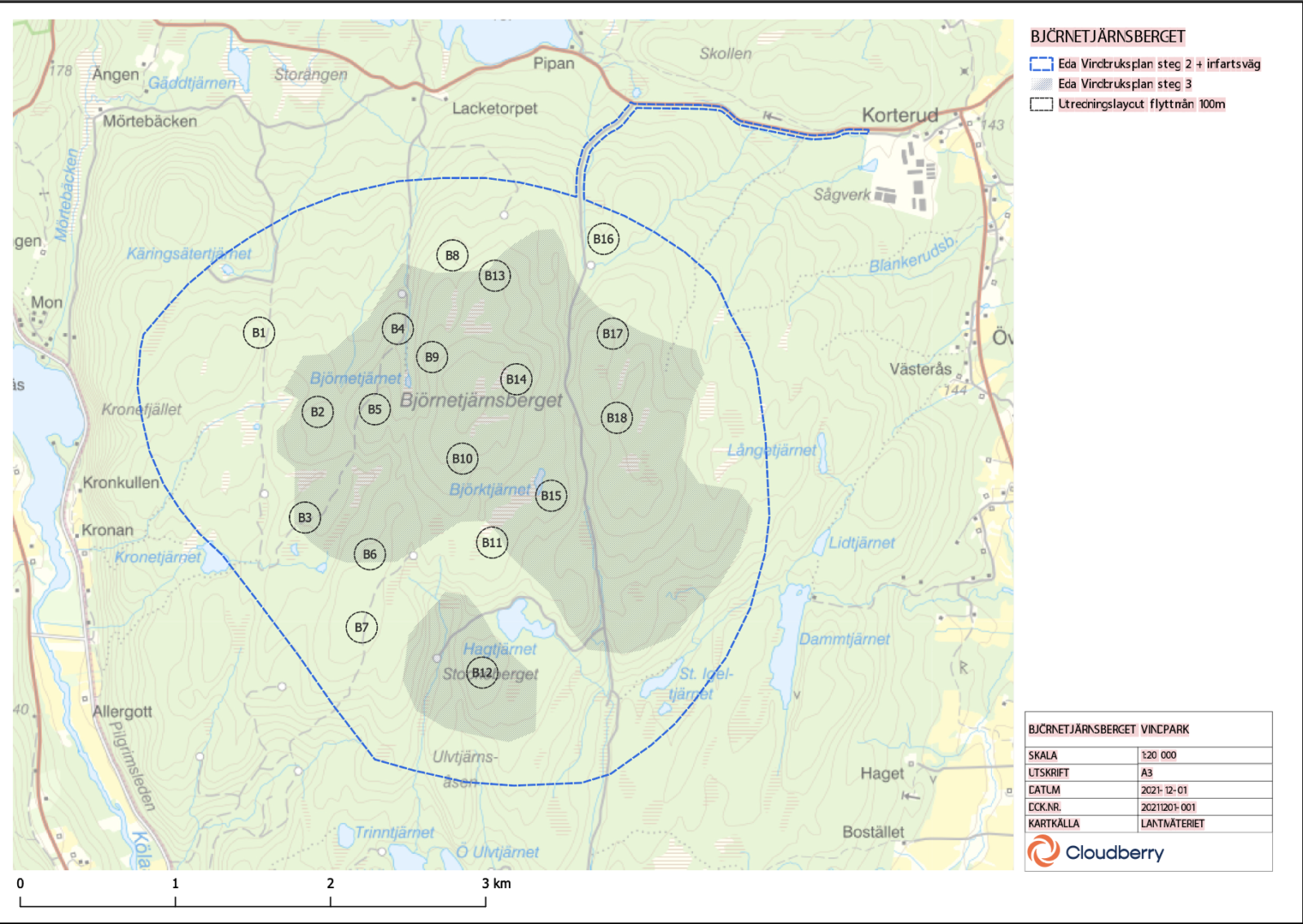Select turbine marker B10

coord(463,459)
